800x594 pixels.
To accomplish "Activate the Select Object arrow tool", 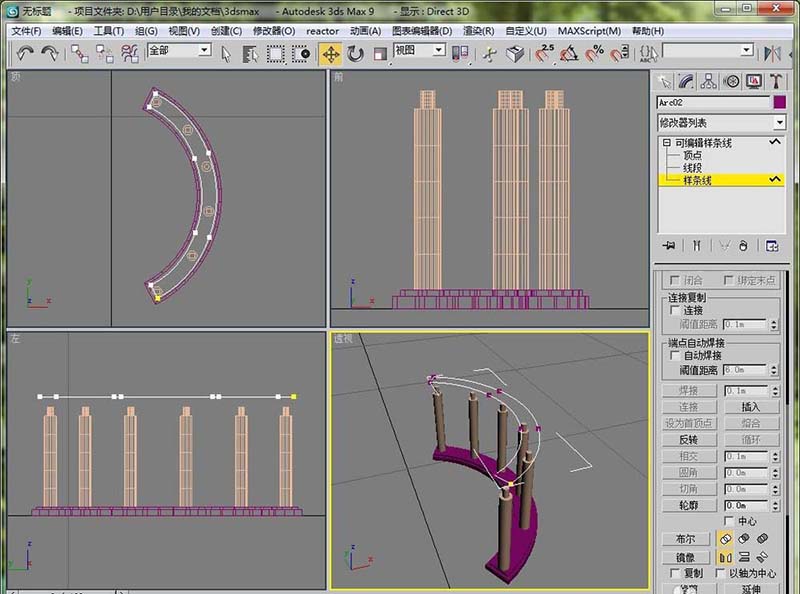I will pos(226,53).
